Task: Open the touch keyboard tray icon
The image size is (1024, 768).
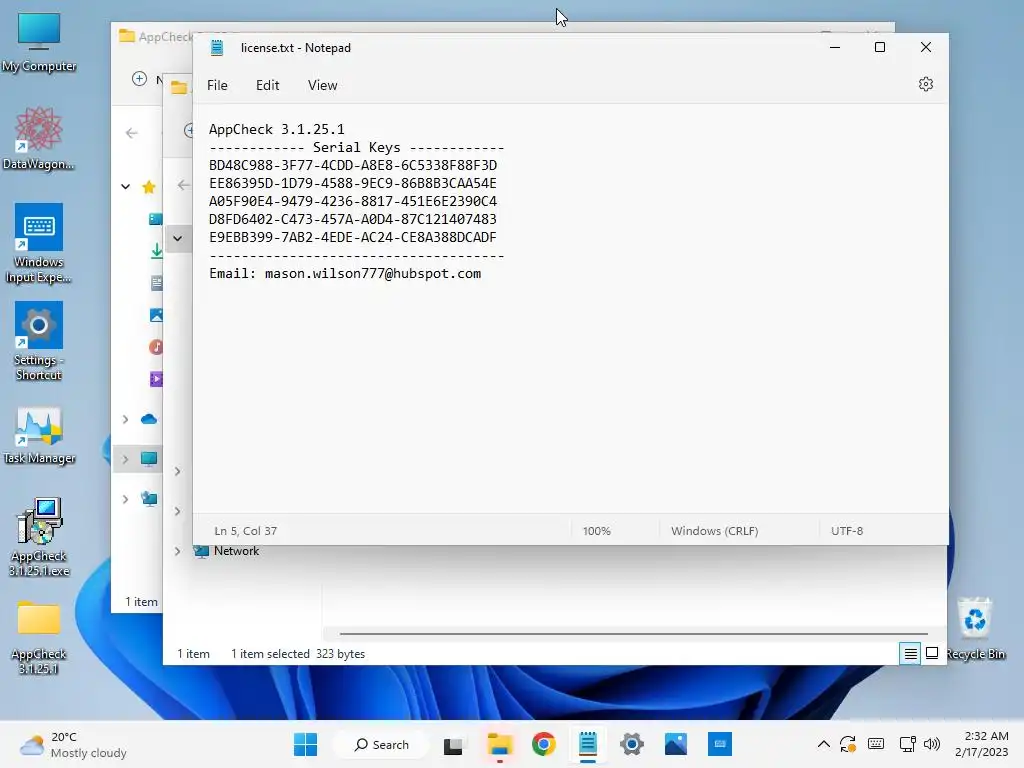Action: pyautogui.click(x=876, y=744)
